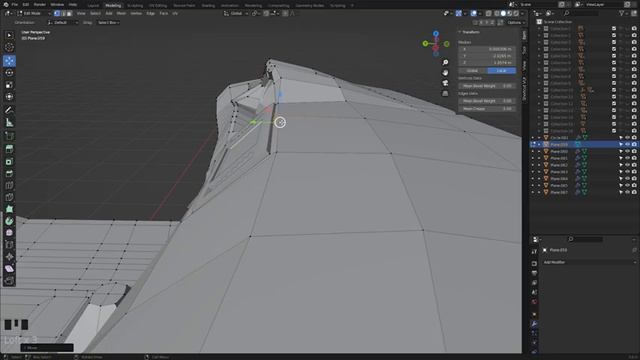Image resolution: width=640 pixels, height=360 pixels.
Task: Hide Circle.001 object via eye icon
Action: tap(627, 138)
